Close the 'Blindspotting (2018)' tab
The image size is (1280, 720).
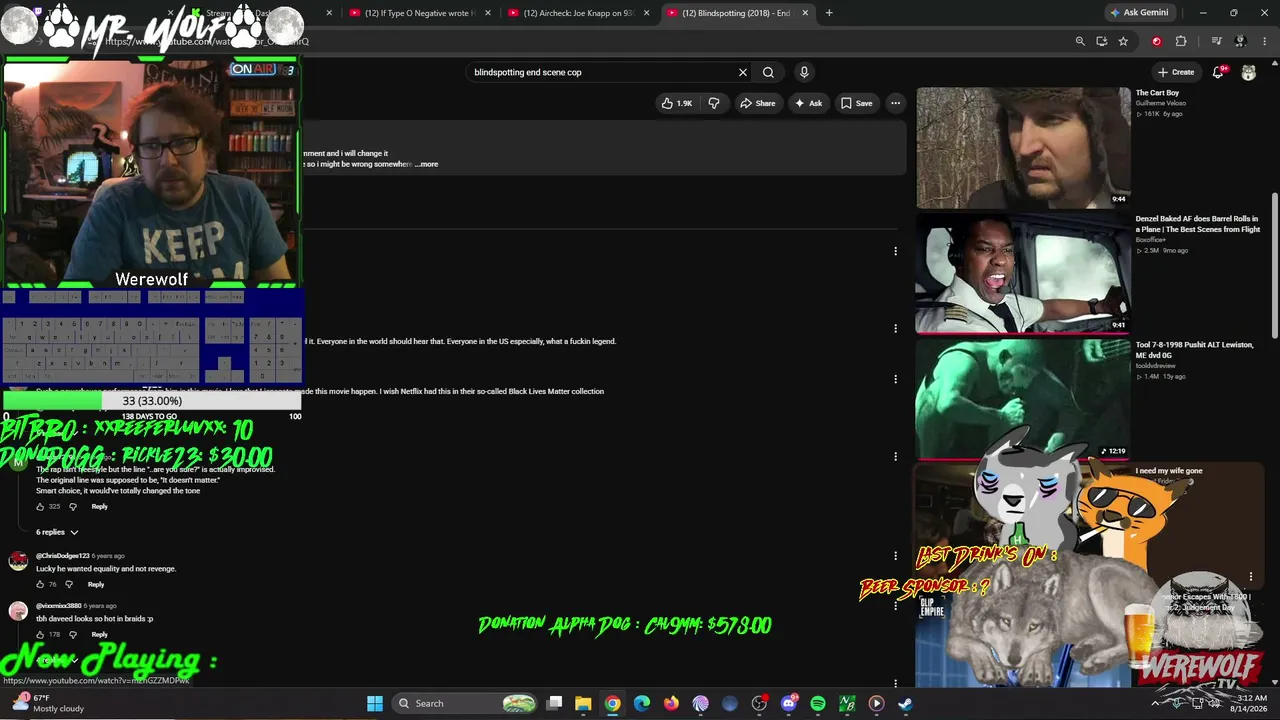click(804, 13)
